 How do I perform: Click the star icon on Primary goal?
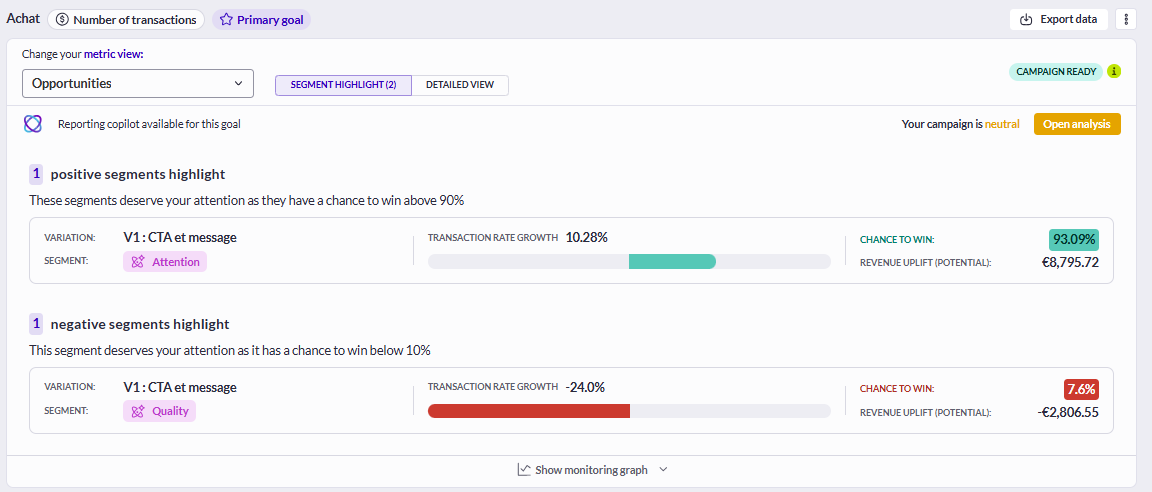(226, 20)
